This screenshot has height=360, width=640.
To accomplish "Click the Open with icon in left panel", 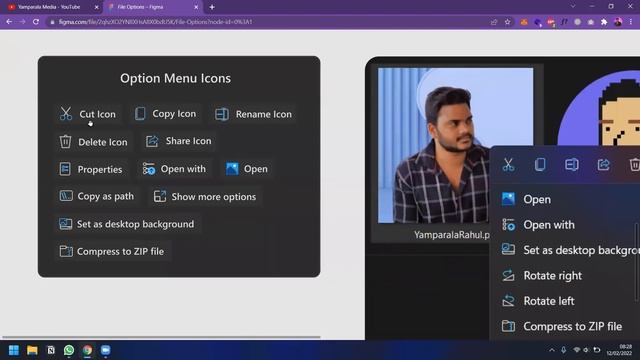I will click(149, 169).
